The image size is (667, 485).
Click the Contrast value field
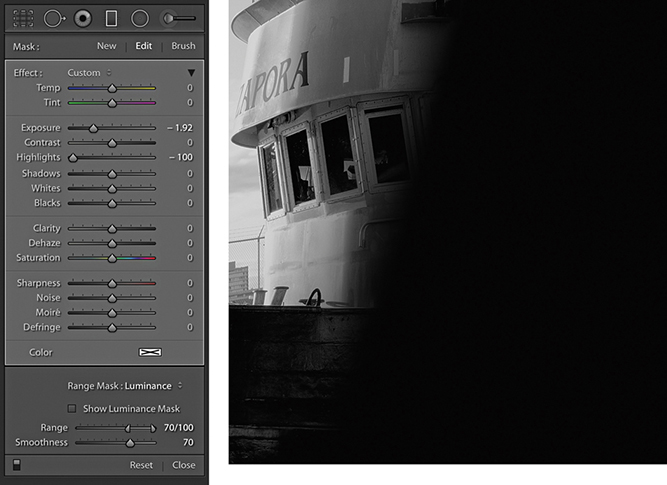pos(190,143)
